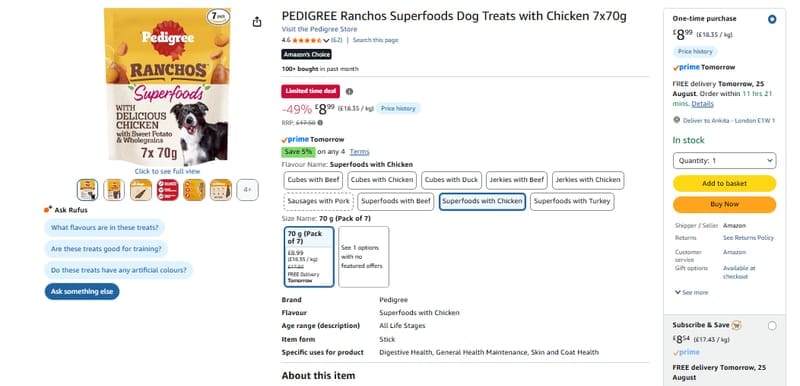This screenshot has height=386, width=800.
Task: Open the Quantity dropdown
Action: tap(724, 161)
